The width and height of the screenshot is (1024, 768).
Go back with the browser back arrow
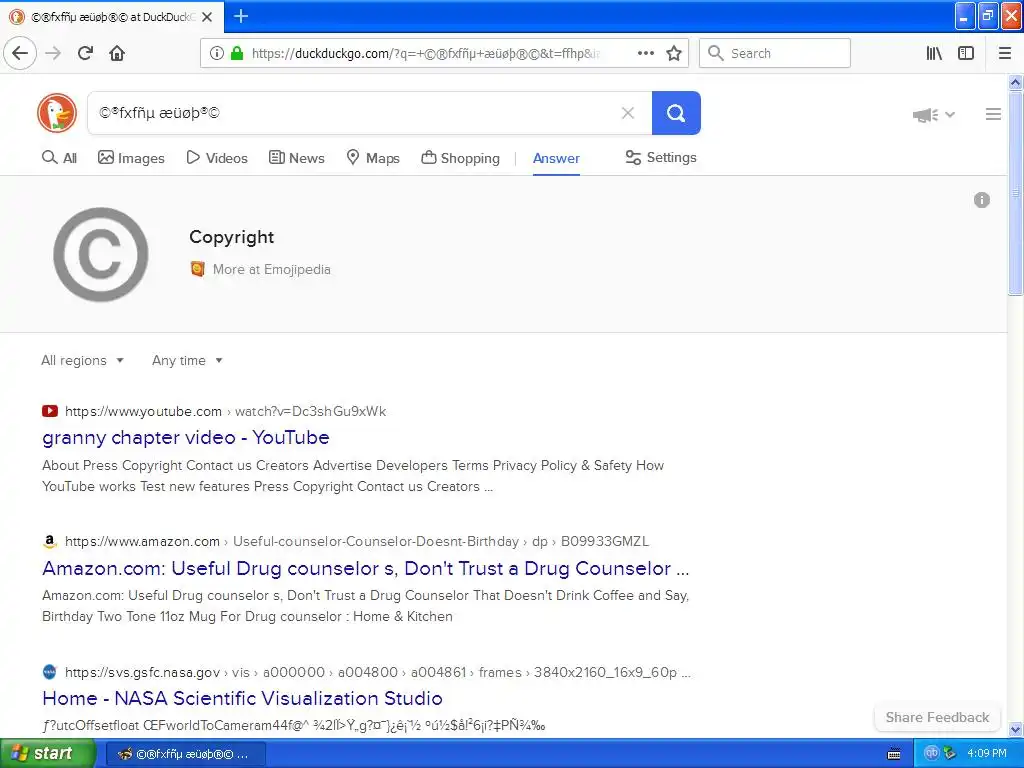pos(20,53)
